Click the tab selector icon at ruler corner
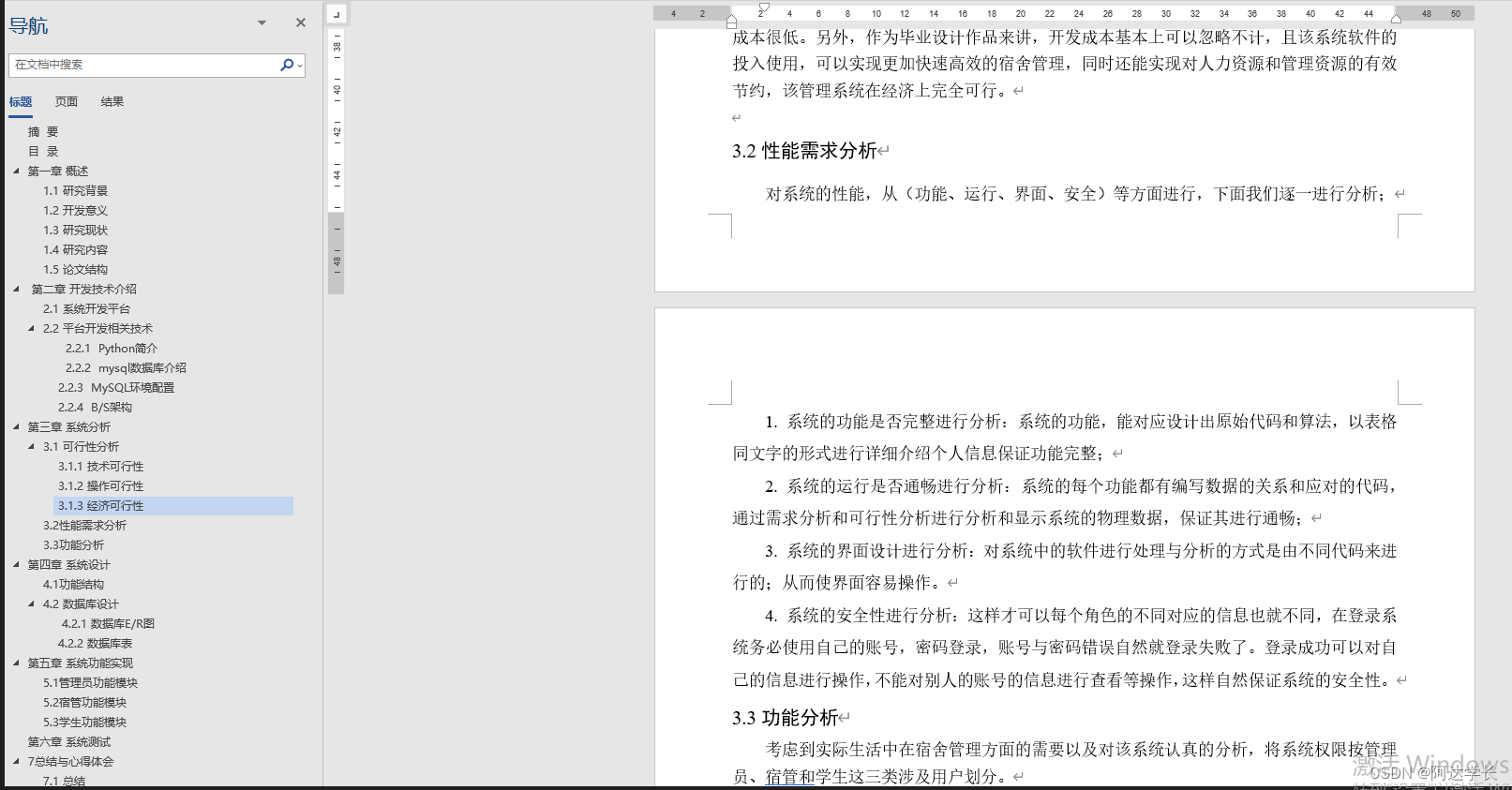The image size is (1512, 790). 337,14
